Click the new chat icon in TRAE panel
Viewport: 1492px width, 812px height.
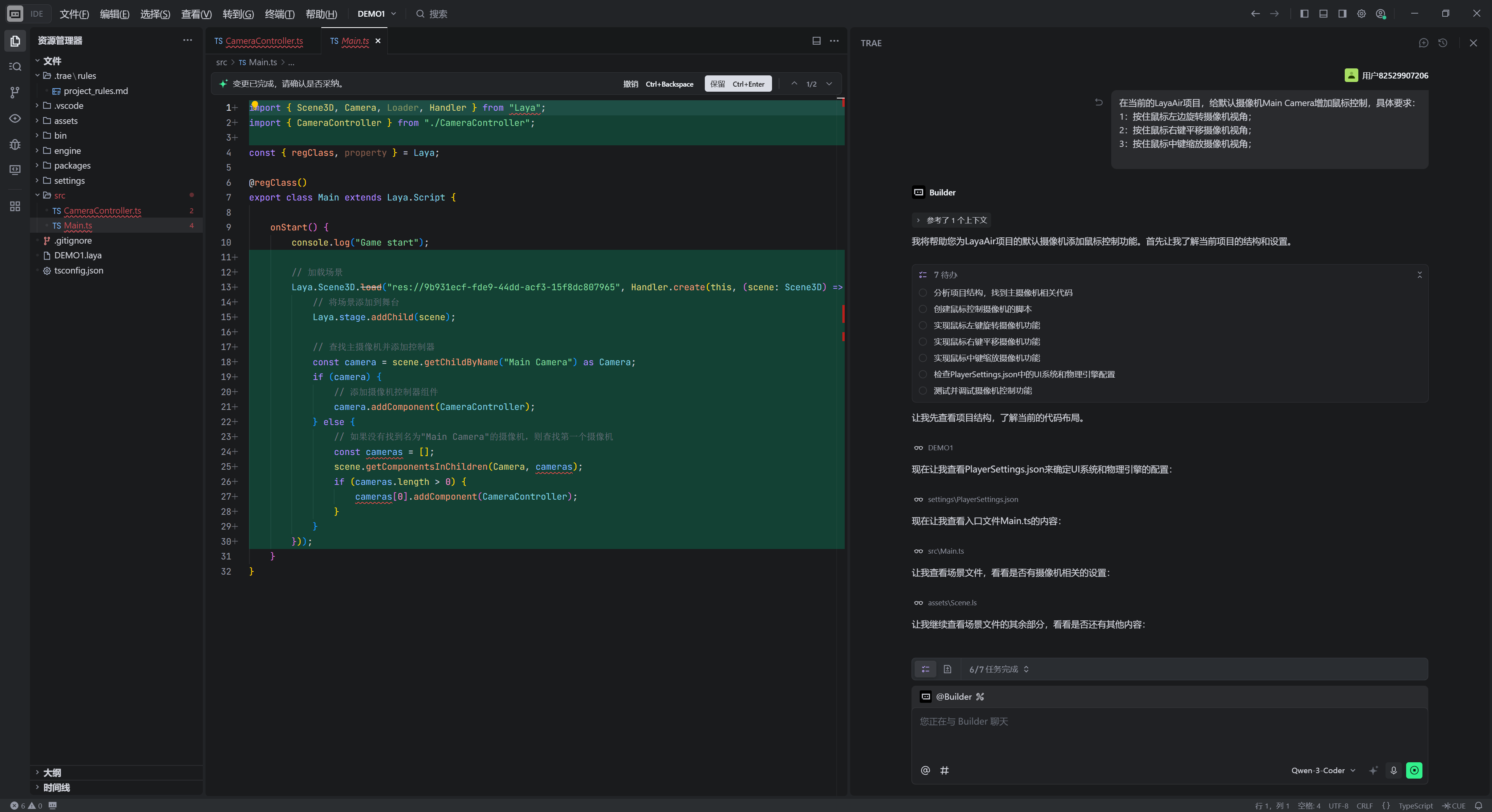pyautogui.click(x=1424, y=43)
